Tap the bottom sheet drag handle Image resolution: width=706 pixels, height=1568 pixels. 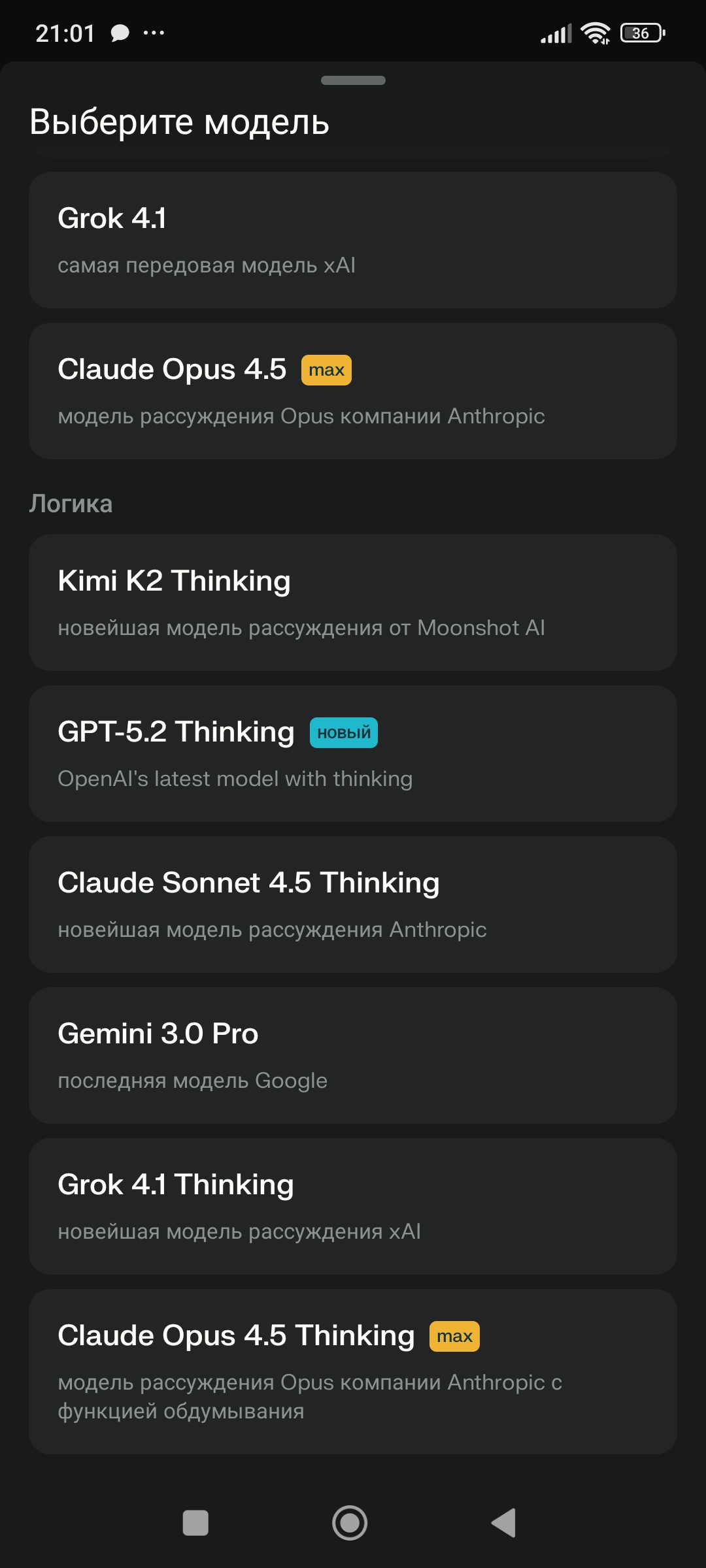353,80
